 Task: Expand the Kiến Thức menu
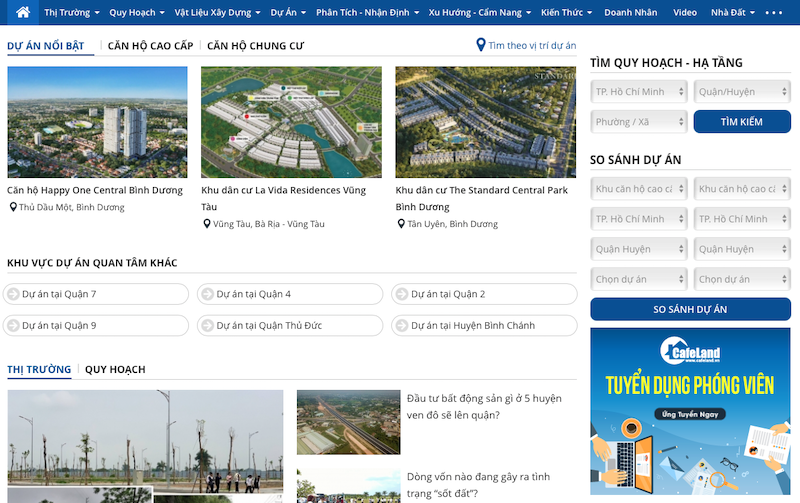(566, 12)
